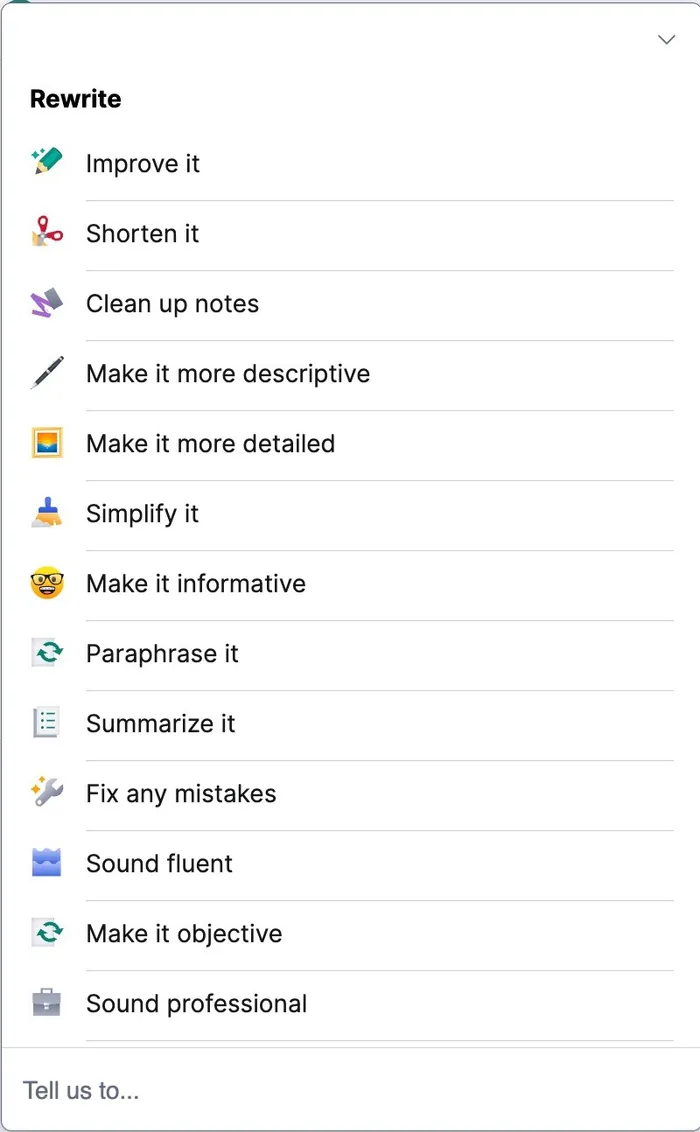The image size is (700, 1132).
Task: Choose Make it objective from the list
Action: click(x=184, y=934)
